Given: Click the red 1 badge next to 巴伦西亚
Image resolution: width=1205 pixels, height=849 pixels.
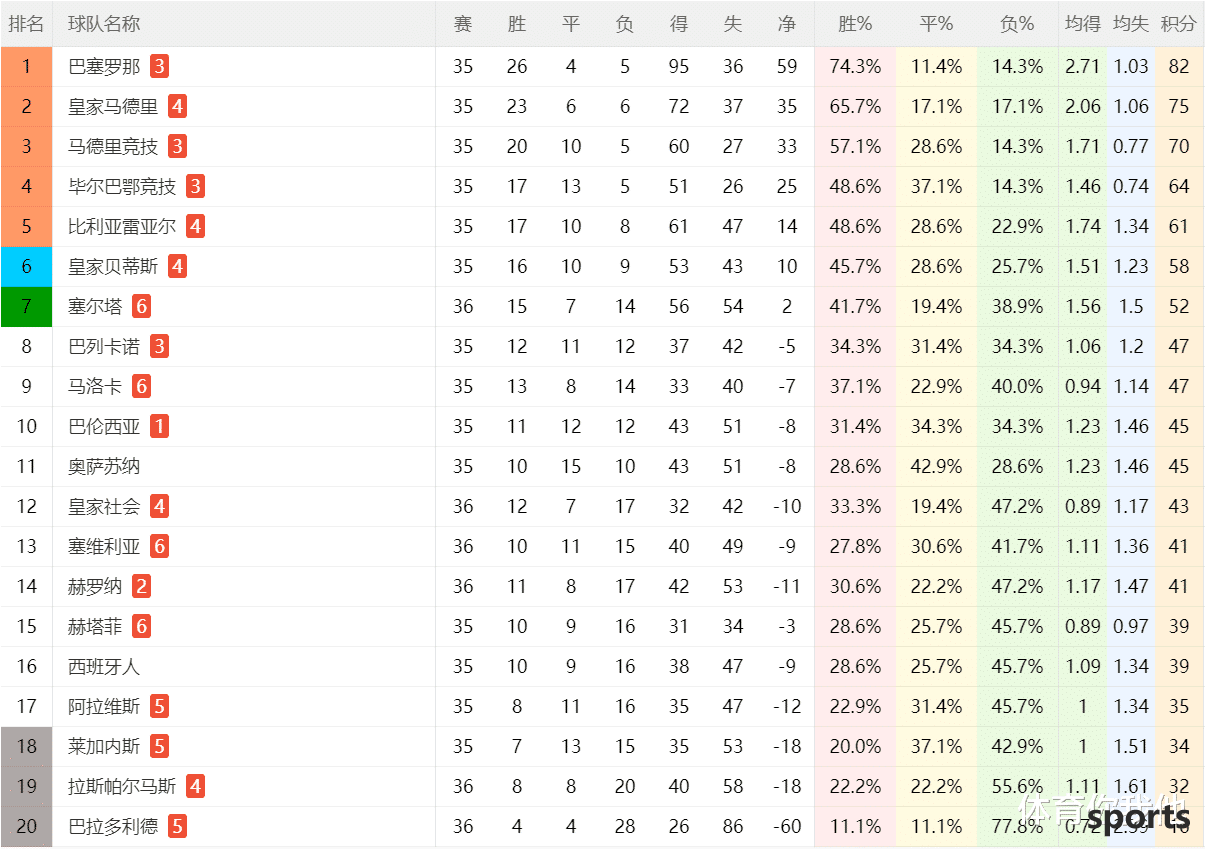Looking at the screenshot, I should click(x=159, y=427).
